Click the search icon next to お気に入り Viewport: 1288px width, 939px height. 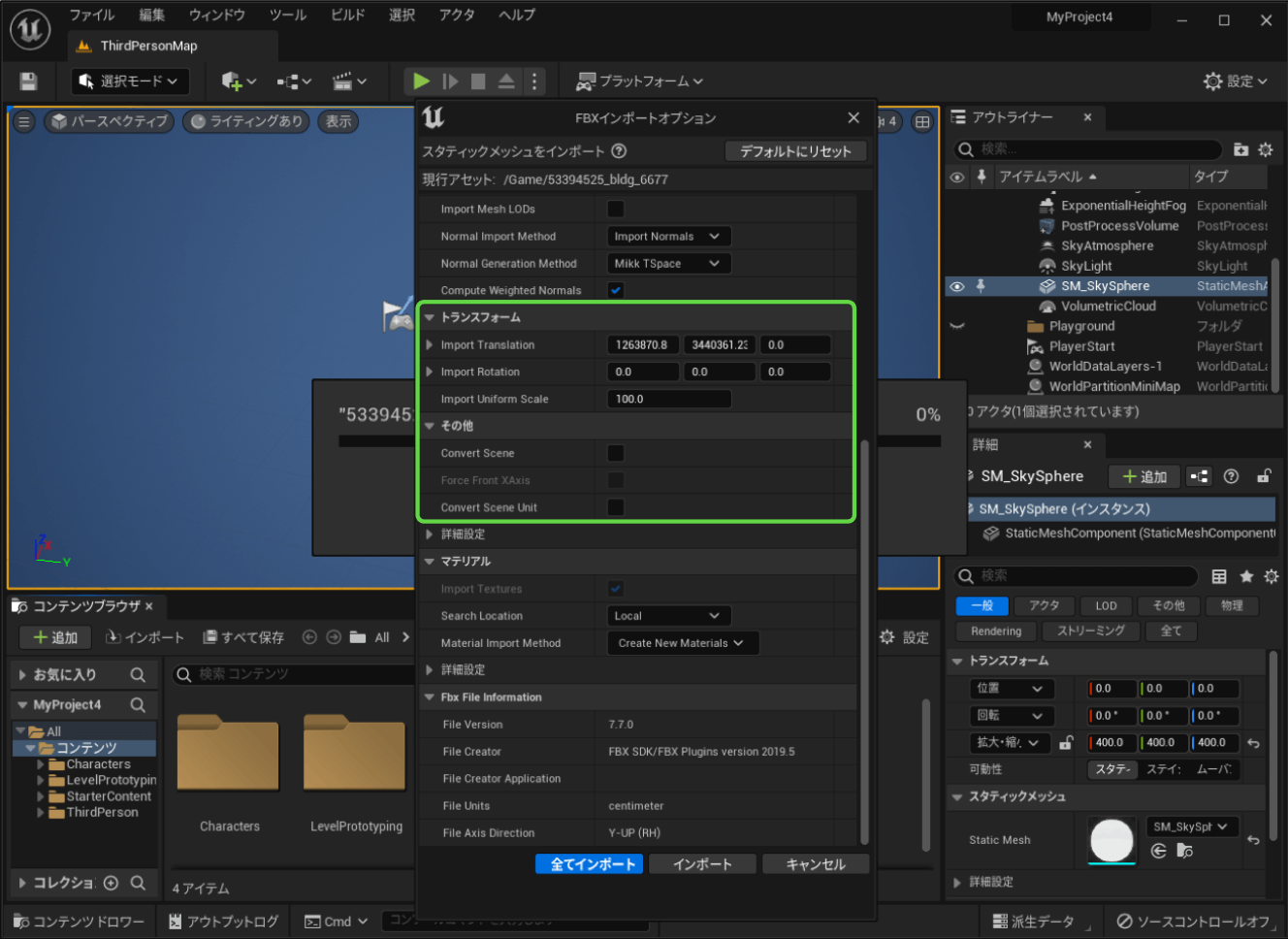coord(138,674)
